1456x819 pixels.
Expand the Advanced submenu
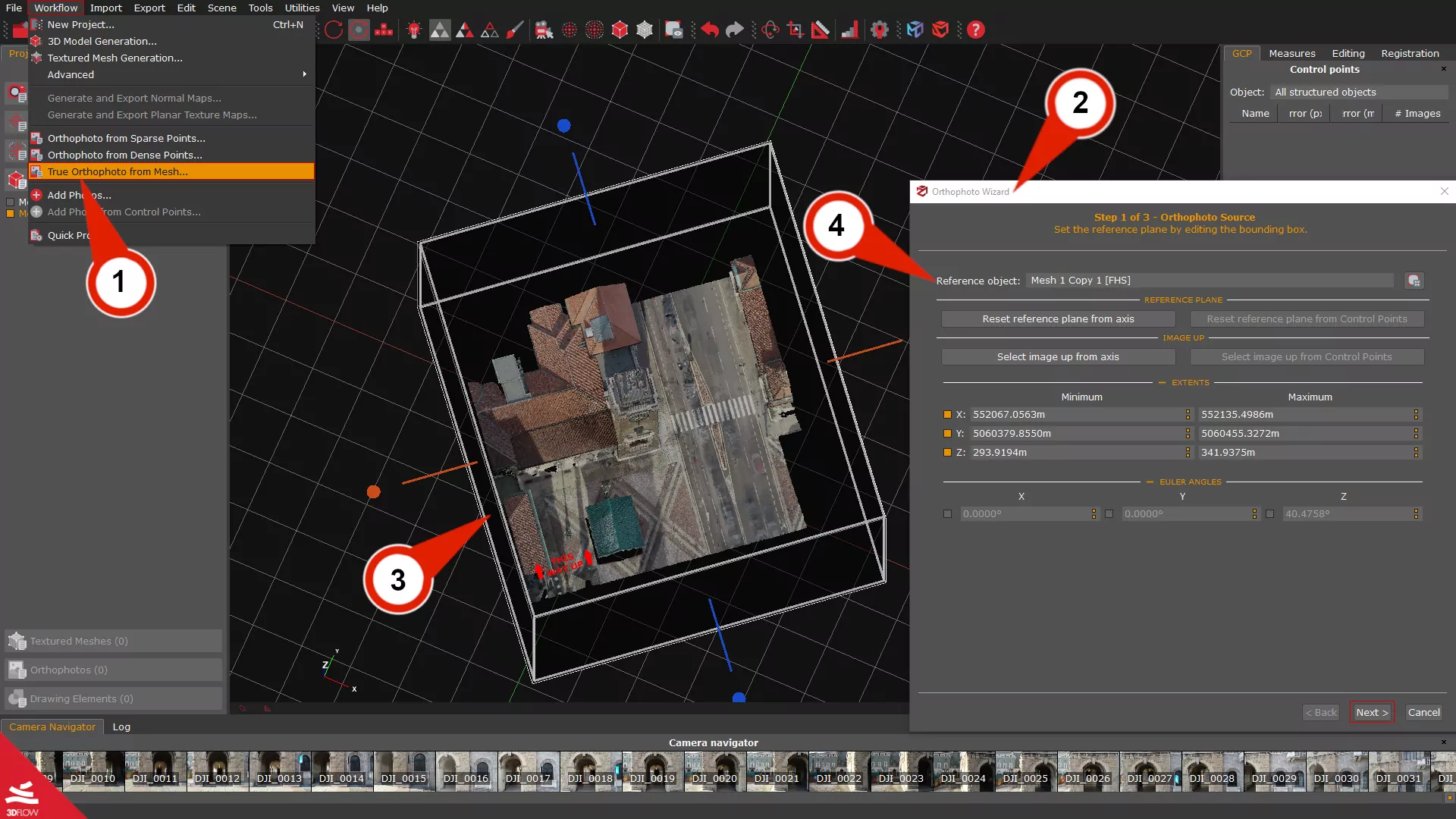click(x=172, y=74)
